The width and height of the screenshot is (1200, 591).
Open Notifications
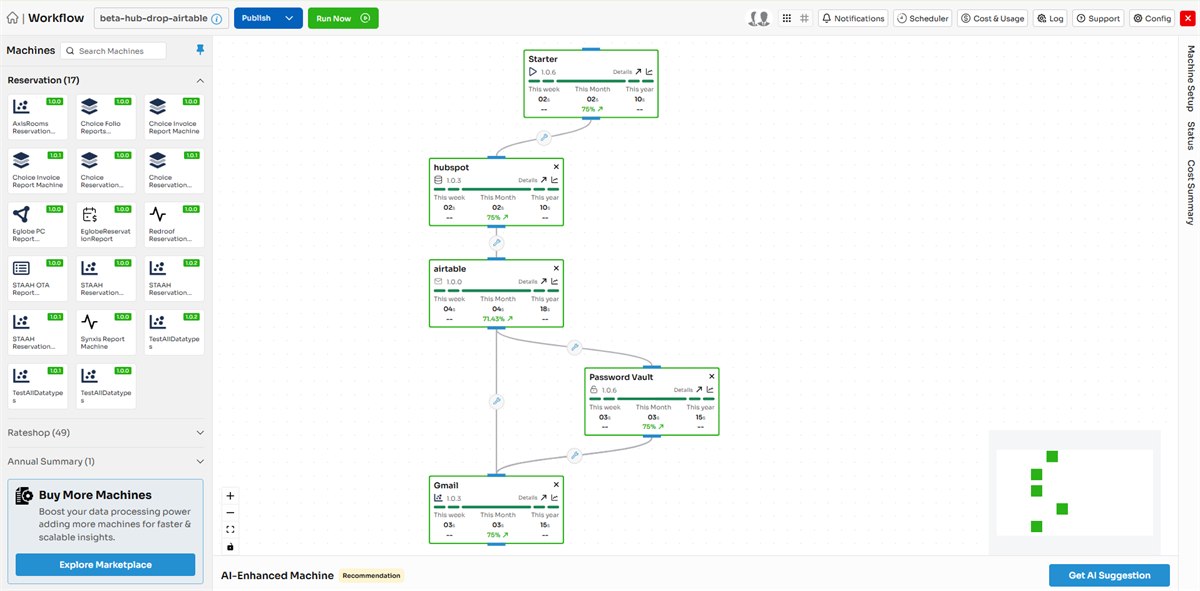pos(854,18)
